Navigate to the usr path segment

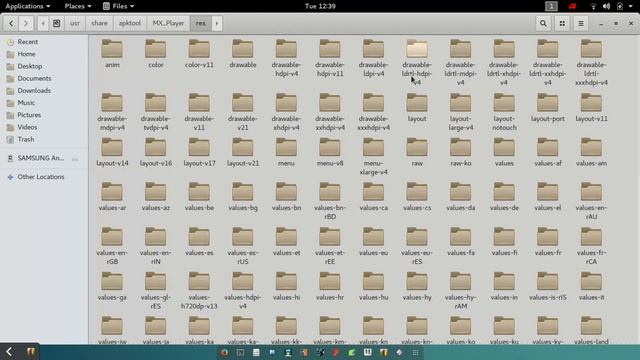click(75, 23)
